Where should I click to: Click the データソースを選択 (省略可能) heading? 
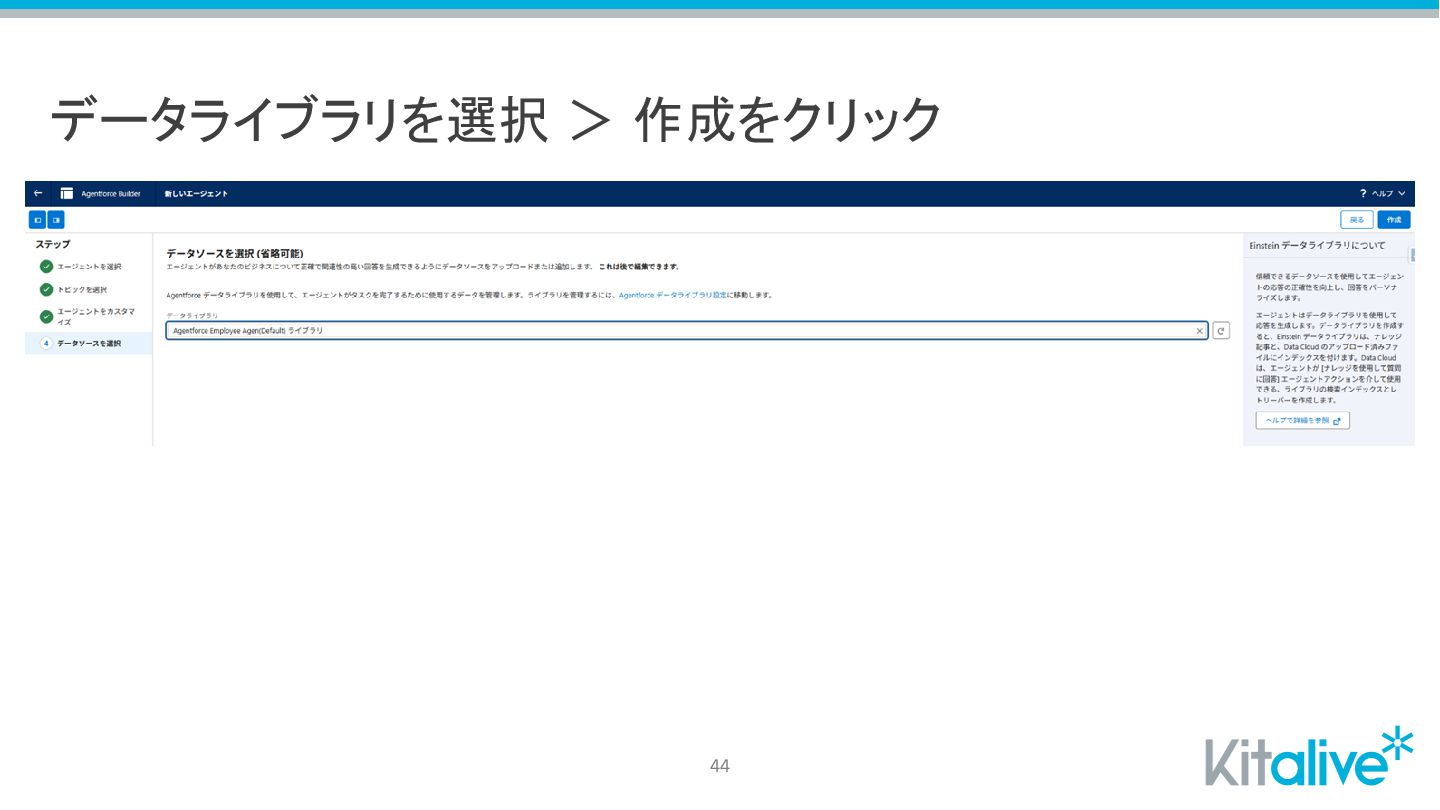coord(234,254)
